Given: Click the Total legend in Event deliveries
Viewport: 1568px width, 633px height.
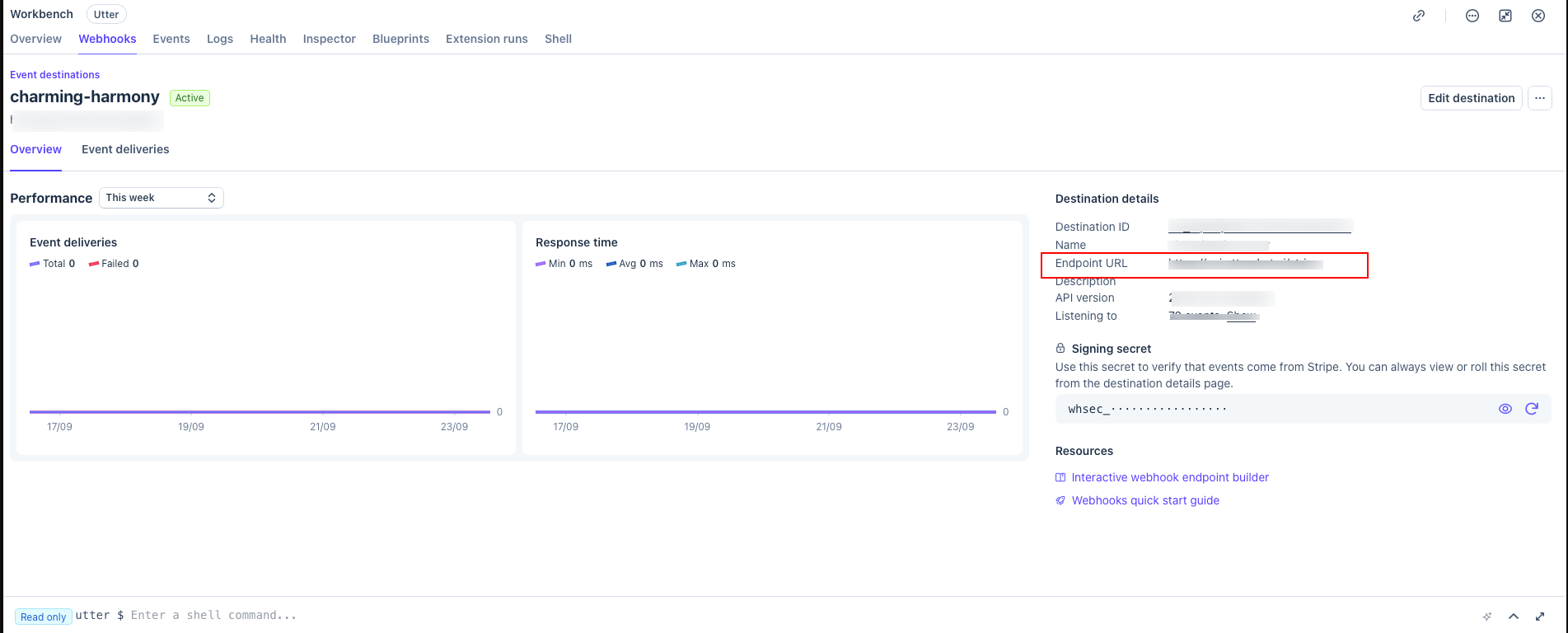Looking at the screenshot, I should pos(53,264).
